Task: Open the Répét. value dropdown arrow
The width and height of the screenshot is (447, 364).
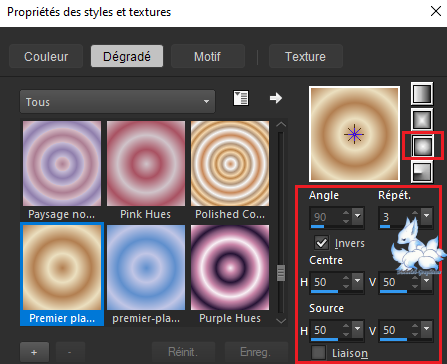Action: tap(427, 216)
